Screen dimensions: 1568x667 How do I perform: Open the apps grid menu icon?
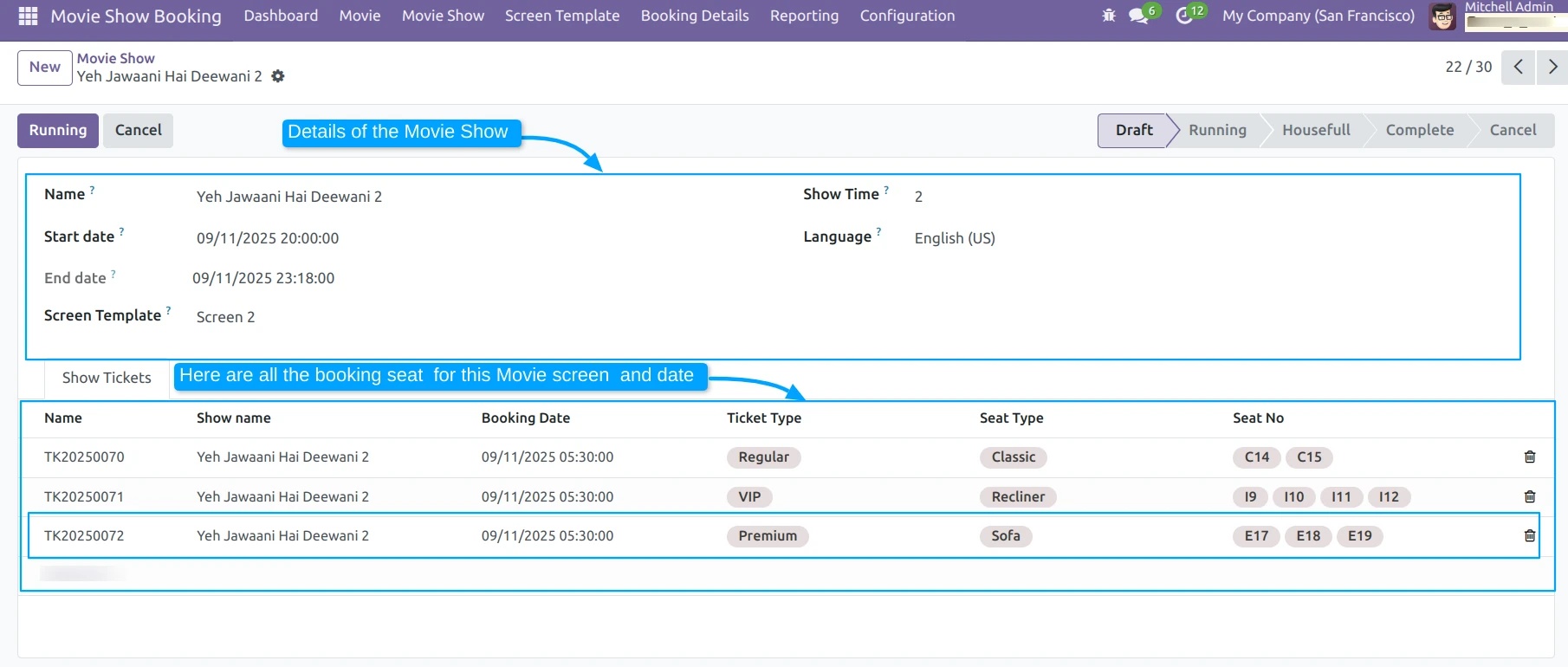tap(28, 16)
